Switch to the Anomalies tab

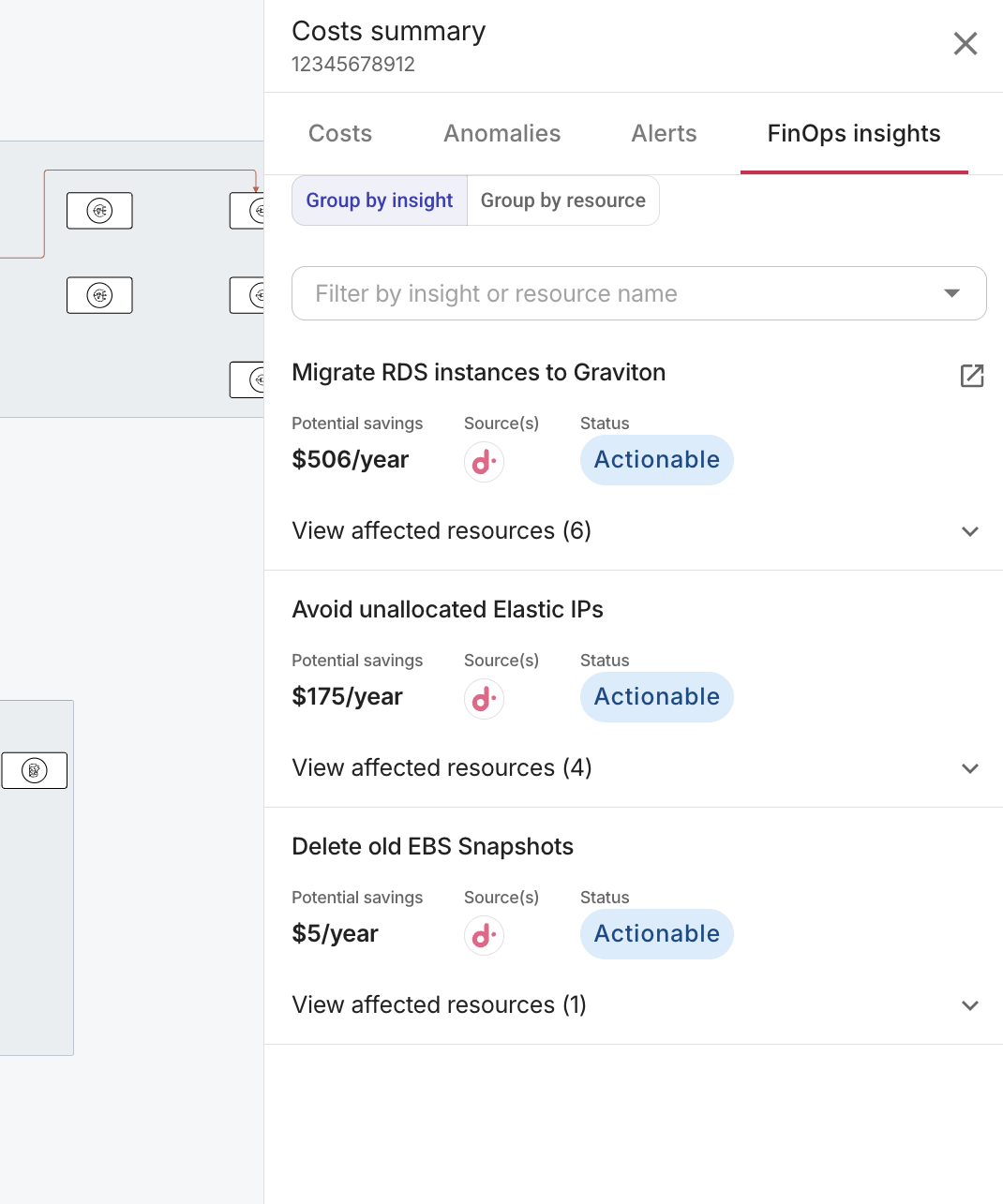502,133
